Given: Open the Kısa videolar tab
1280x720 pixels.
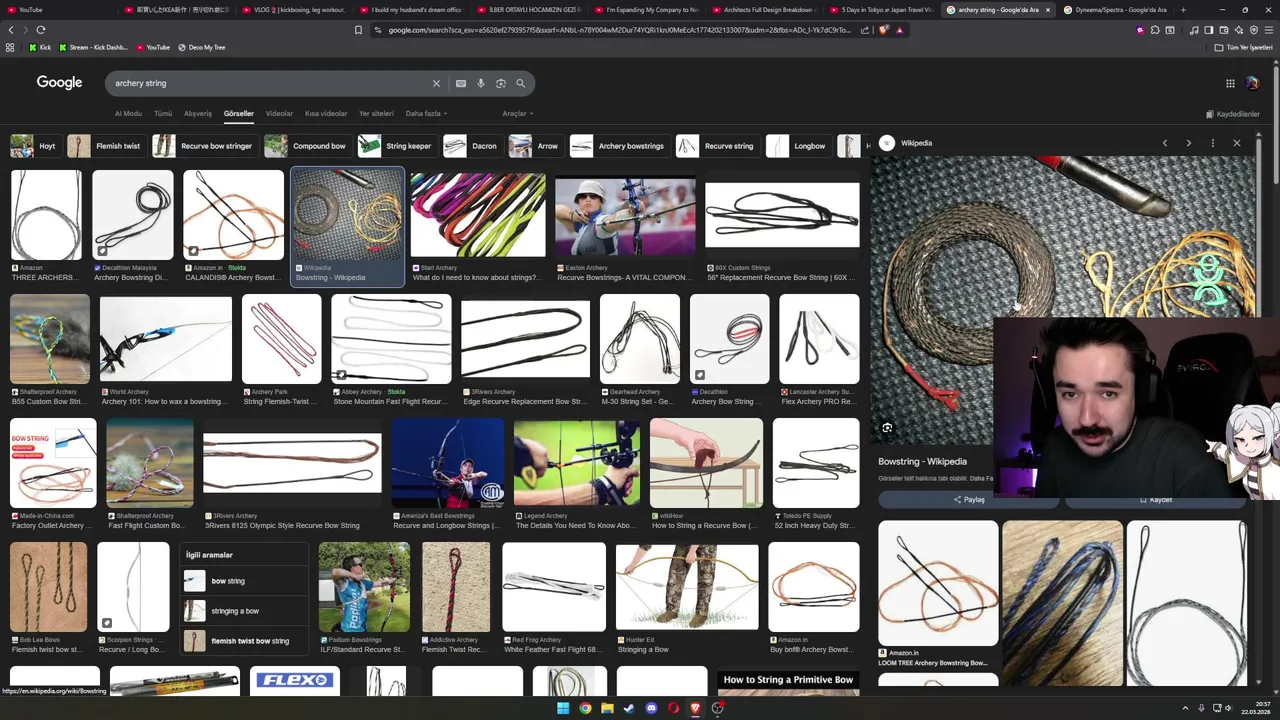Looking at the screenshot, I should (326, 114).
